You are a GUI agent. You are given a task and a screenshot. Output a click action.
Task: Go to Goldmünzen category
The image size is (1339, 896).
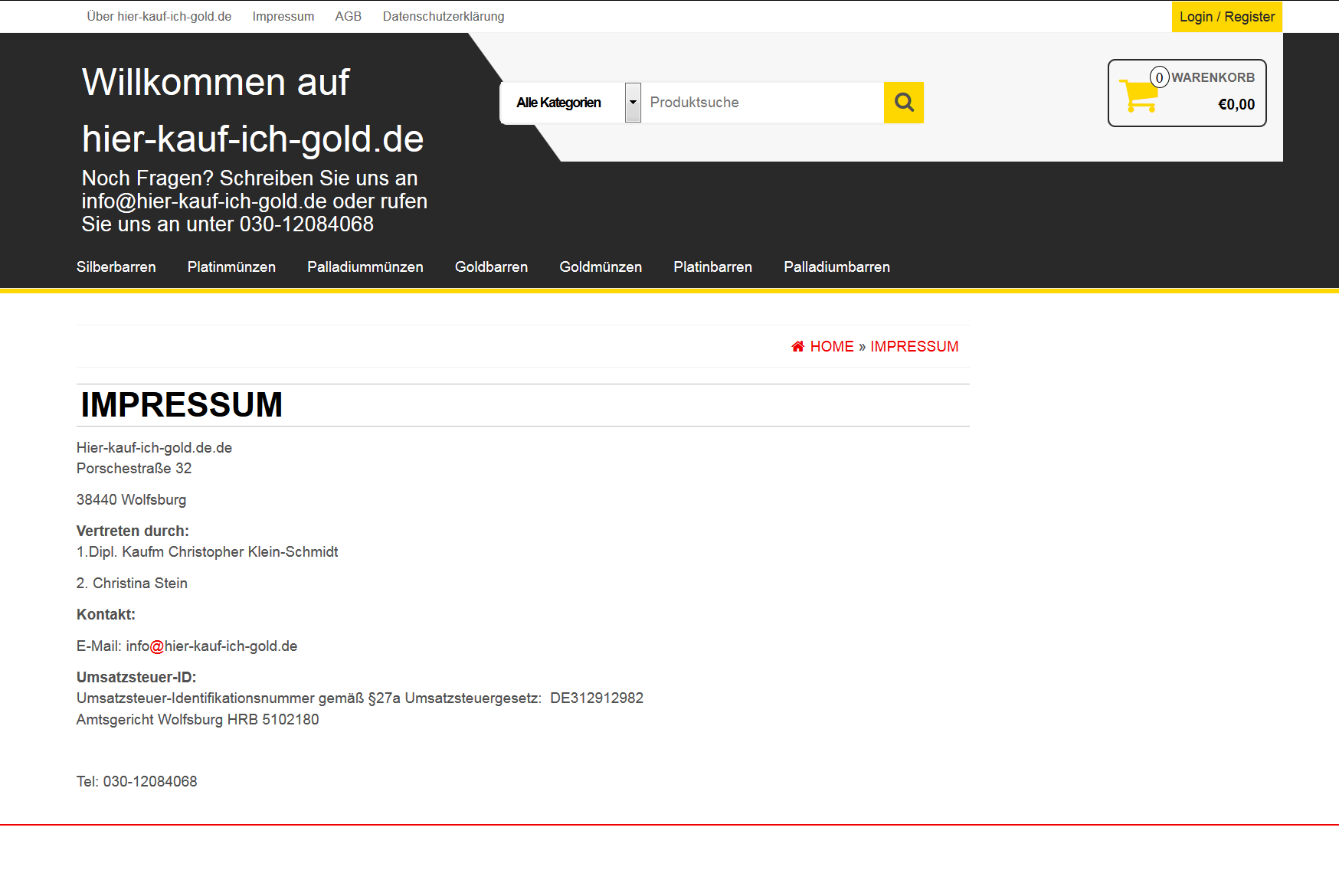pos(601,267)
